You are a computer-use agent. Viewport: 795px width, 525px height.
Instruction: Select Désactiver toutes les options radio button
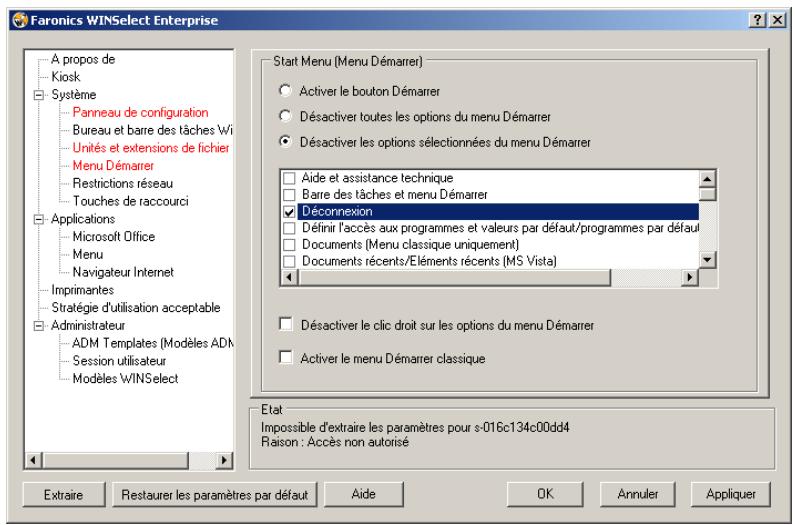[x=285, y=116]
